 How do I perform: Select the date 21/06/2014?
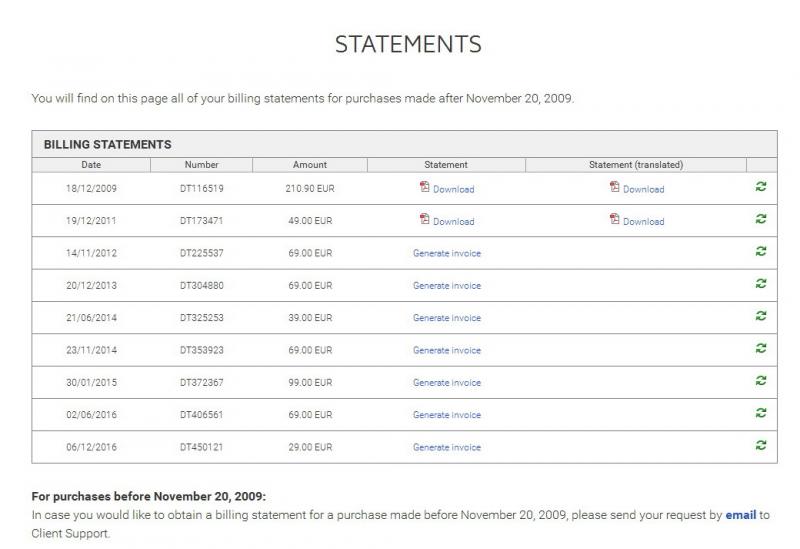91,317
